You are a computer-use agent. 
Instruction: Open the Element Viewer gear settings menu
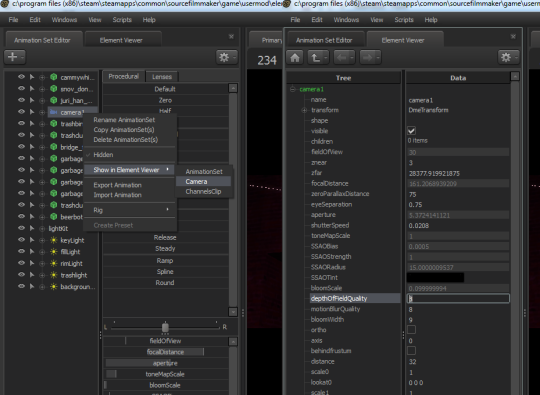[x=508, y=57]
